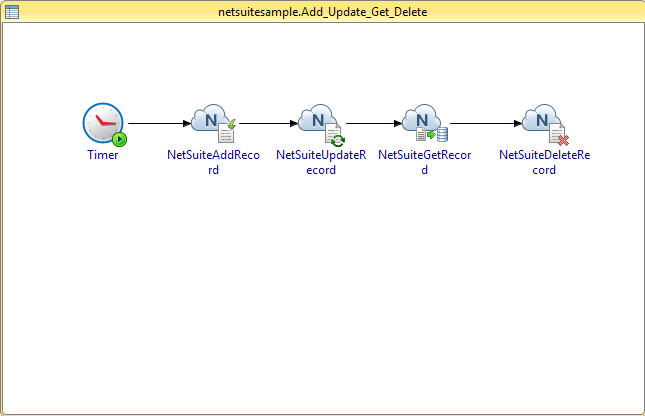Click the green refresh badge on update activity
The width and height of the screenshot is (645, 416).
coord(337,141)
